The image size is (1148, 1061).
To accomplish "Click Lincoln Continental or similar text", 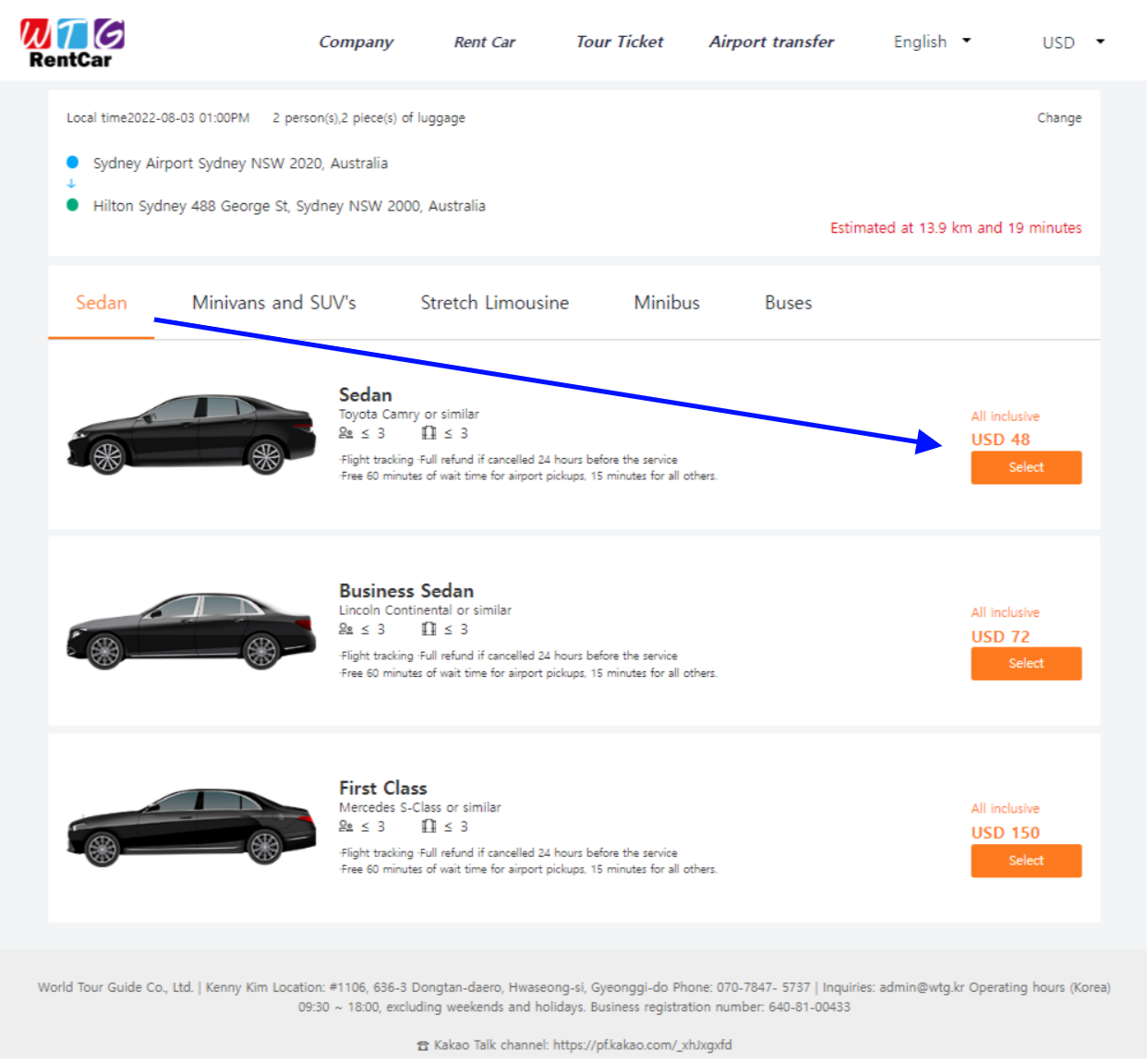I will (x=425, y=610).
